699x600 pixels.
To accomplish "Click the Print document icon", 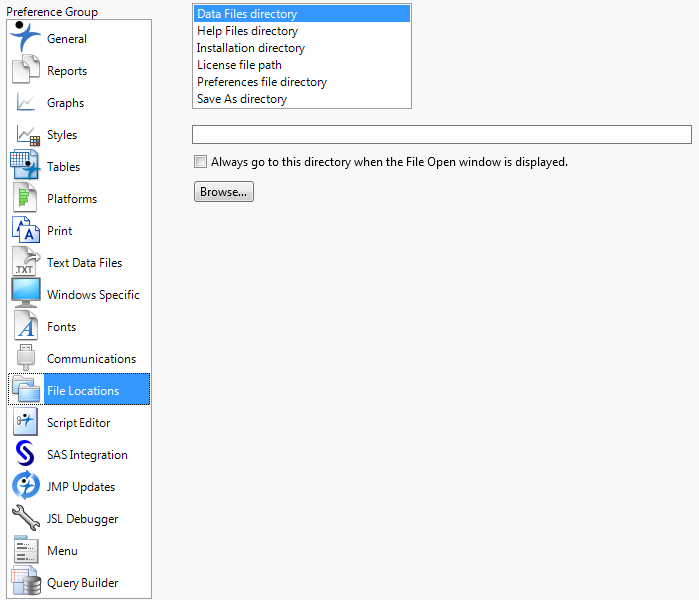I will click(x=26, y=230).
